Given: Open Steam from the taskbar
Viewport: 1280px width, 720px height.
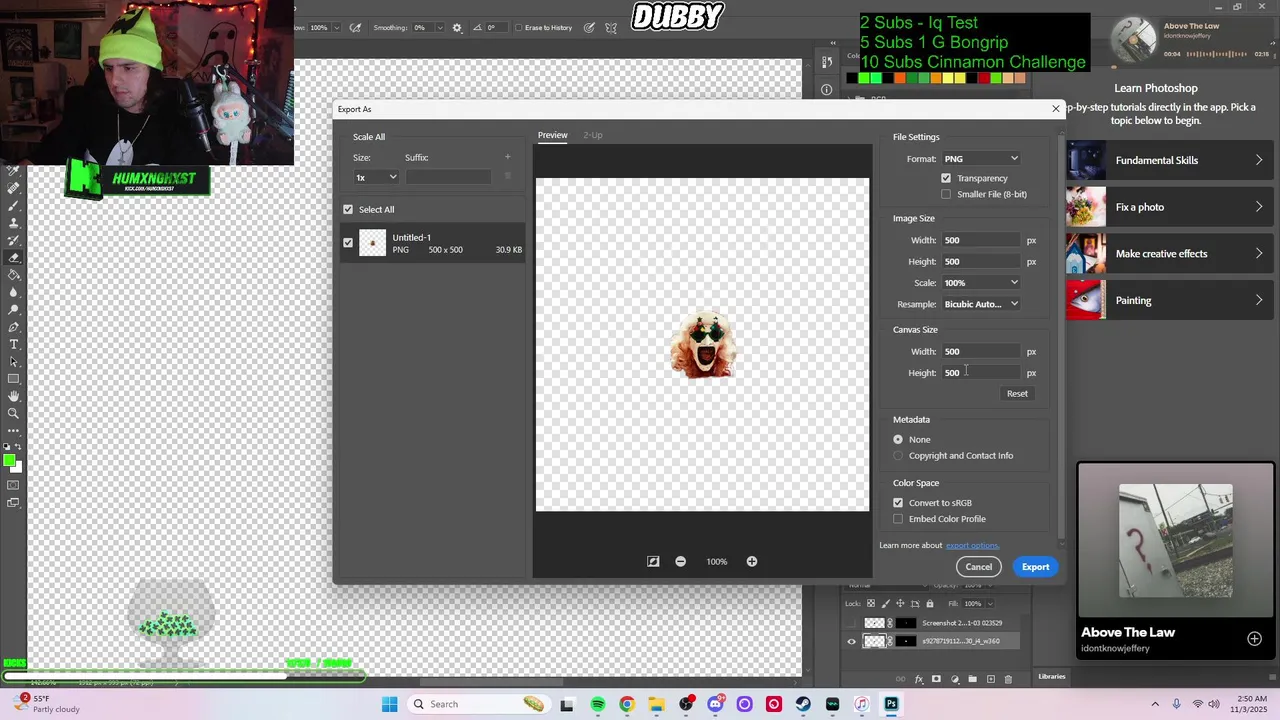Looking at the screenshot, I should pos(803,704).
